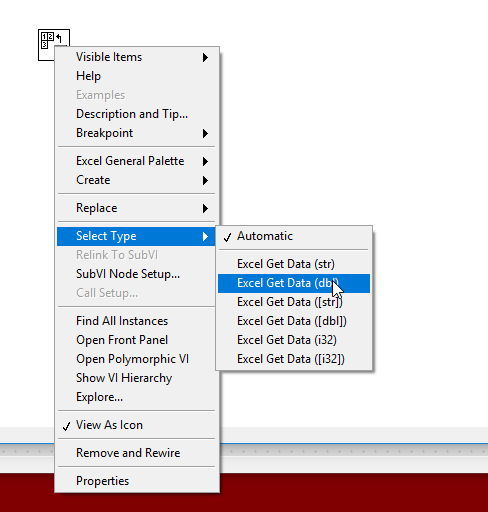Viewport: 488px width, 512px height.
Task: Choose Excel Get Data (dbl) type
Action: [294, 283]
